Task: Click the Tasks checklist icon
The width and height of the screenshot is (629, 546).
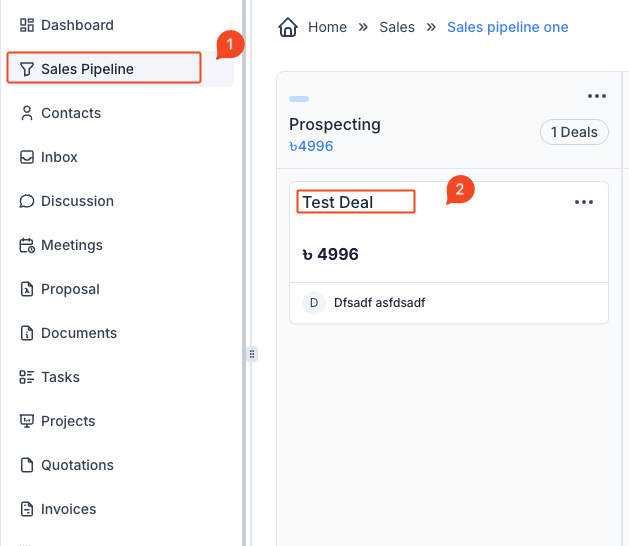Action: click(x=27, y=377)
